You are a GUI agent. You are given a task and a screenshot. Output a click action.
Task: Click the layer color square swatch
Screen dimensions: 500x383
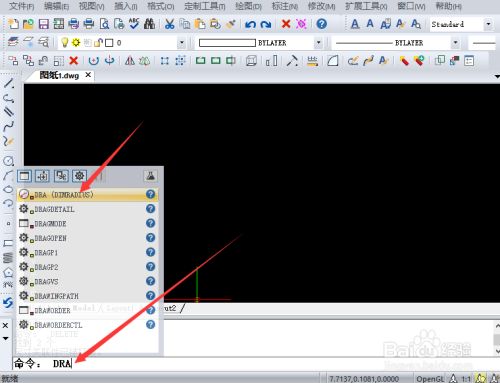(x=109, y=43)
